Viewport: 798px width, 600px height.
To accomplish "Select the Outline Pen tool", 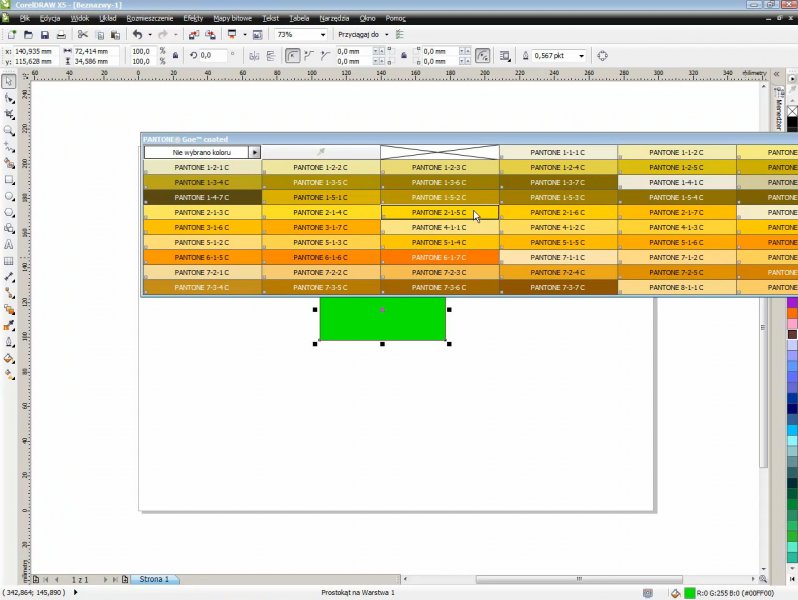I will click(9, 342).
